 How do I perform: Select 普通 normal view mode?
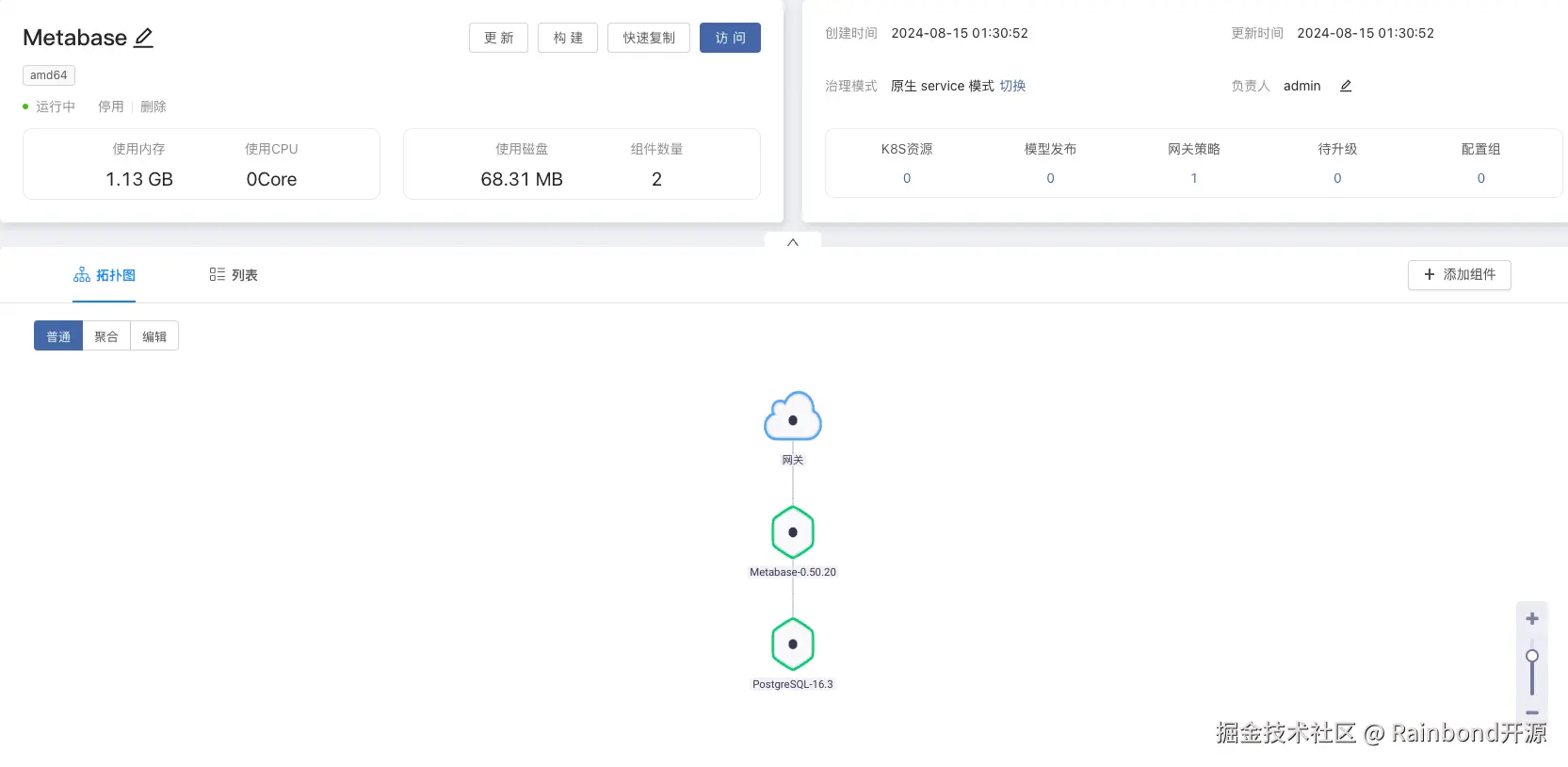[58, 336]
